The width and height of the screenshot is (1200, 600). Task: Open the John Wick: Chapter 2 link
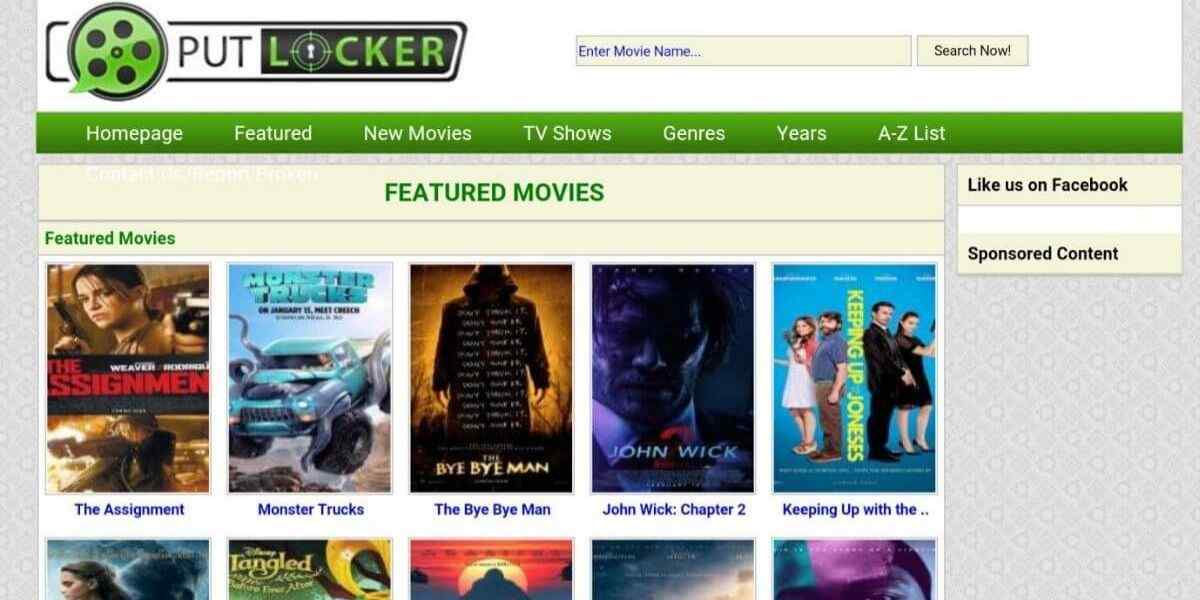tap(674, 509)
